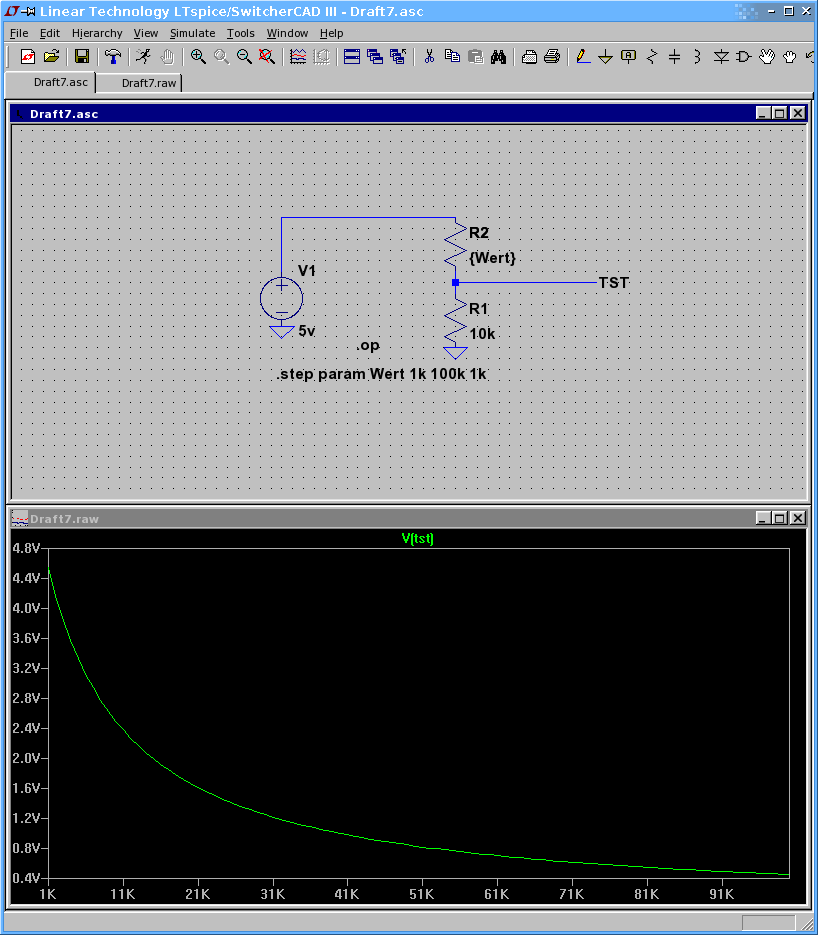Click the 5v value of V1
The width and height of the screenshot is (818, 935).
coord(306,331)
